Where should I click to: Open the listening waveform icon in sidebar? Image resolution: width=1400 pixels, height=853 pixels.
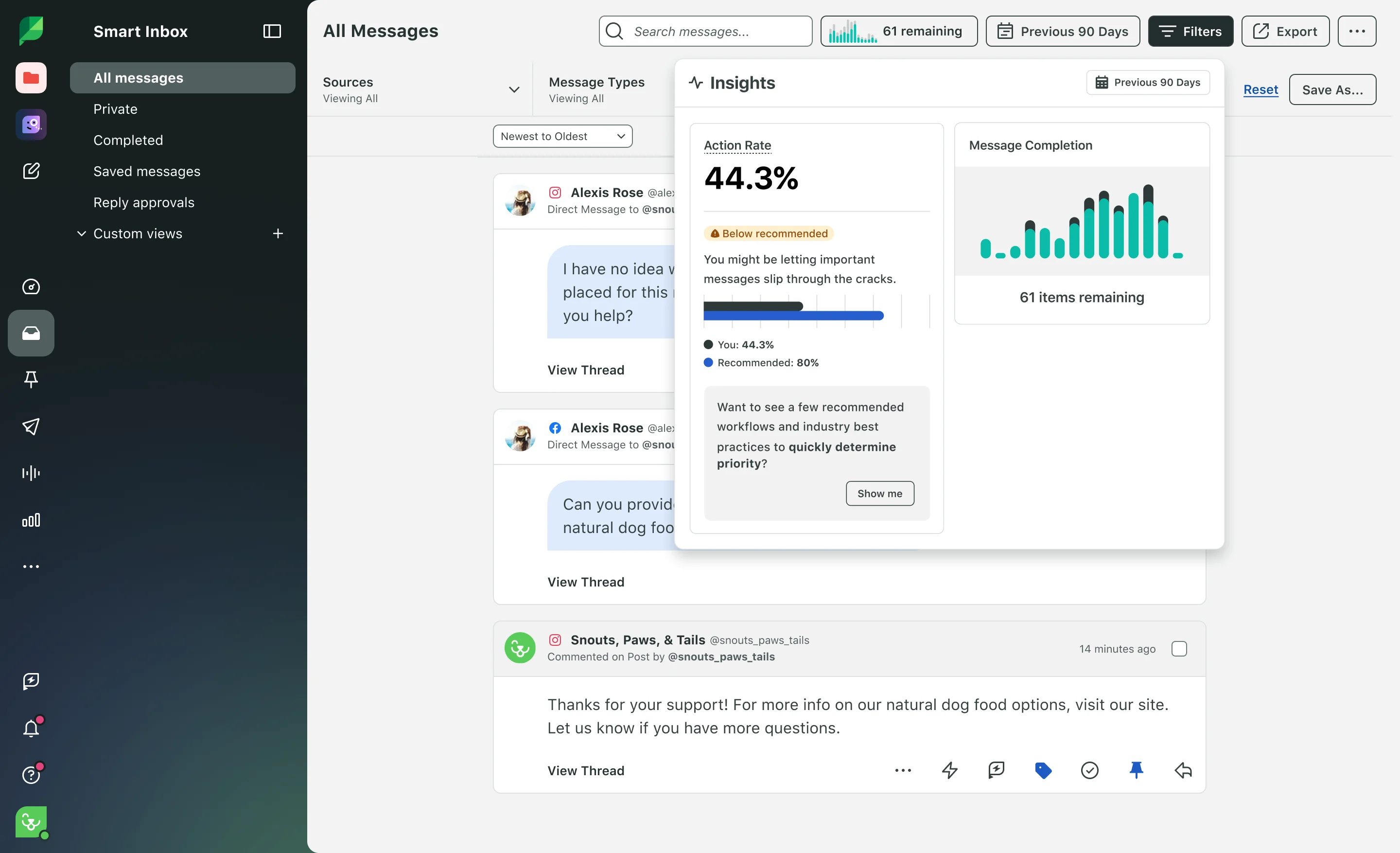[31, 473]
